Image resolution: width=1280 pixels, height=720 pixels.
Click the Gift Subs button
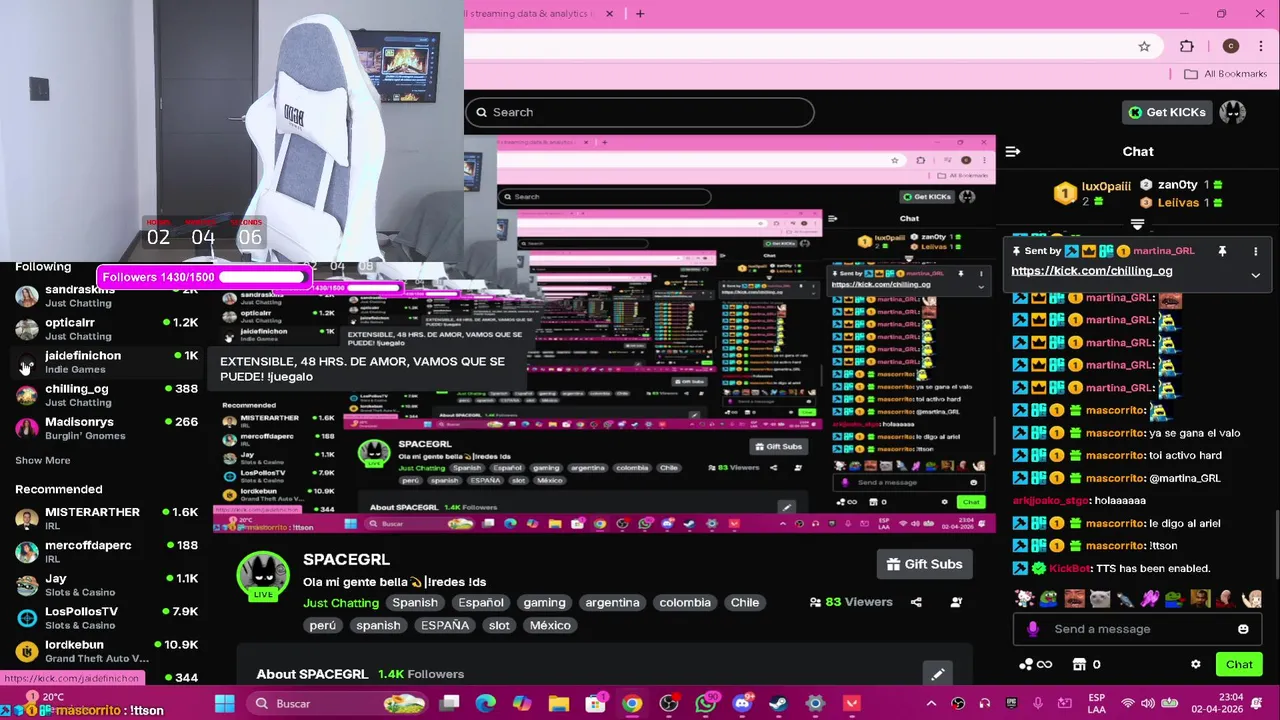tap(924, 564)
